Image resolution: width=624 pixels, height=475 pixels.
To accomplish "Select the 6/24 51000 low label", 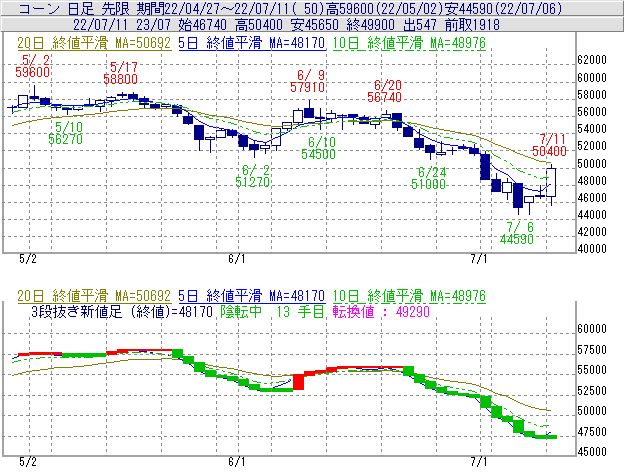I will pos(429,178).
